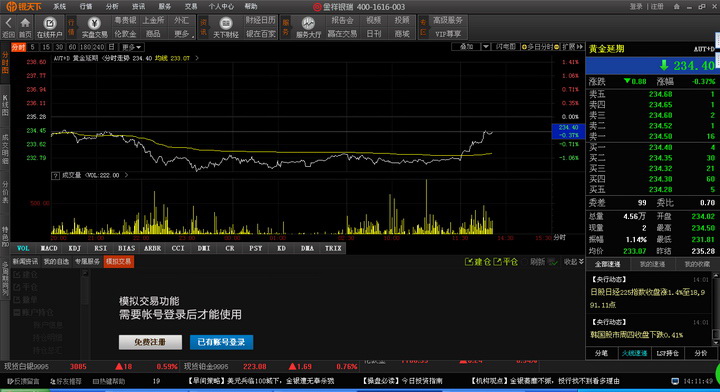Select the RSI indicator tab

point(101,248)
